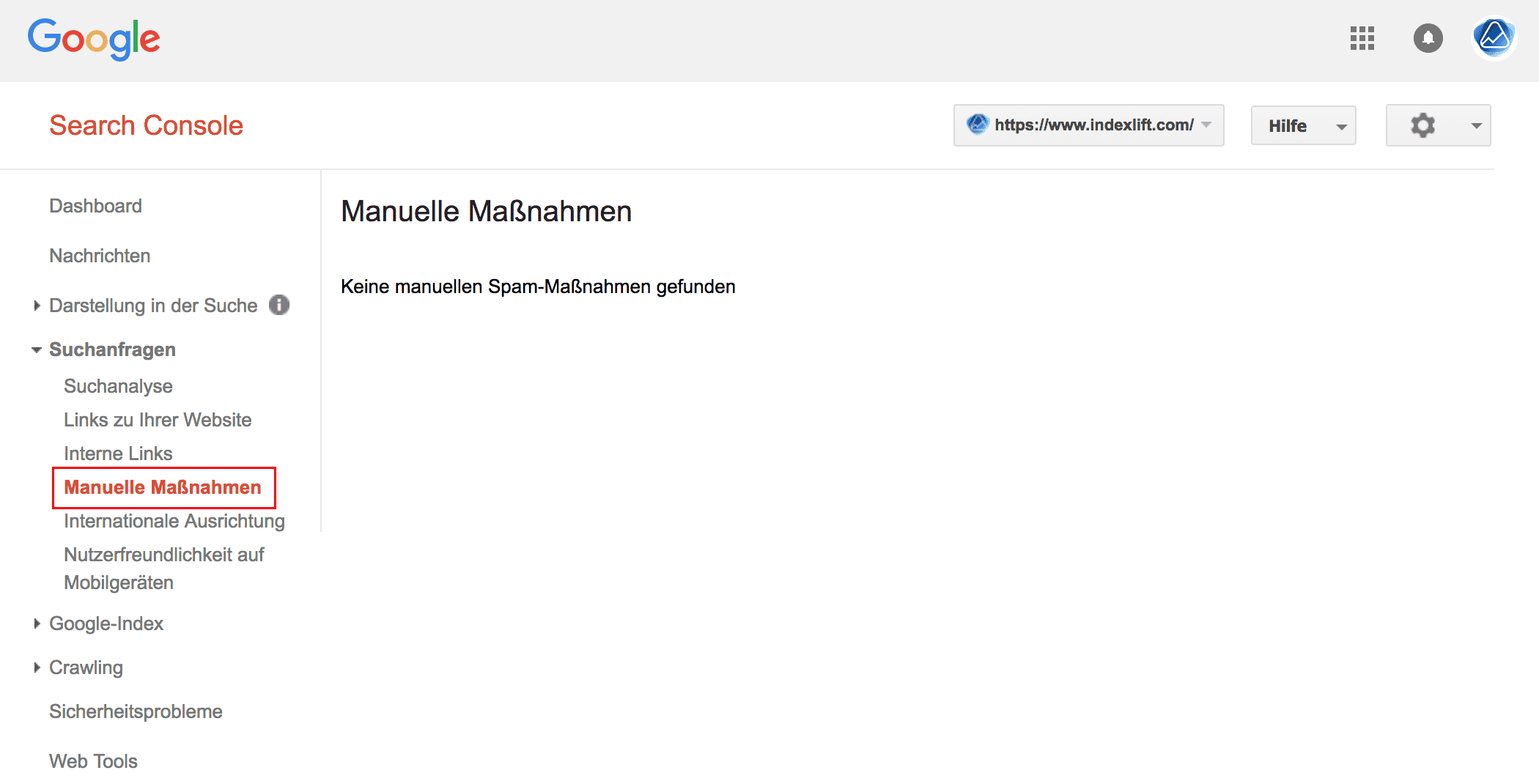Viewport: 1539px width, 784px height.
Task: Open Interne Links in the sidebar
Action: pos(118,454)
